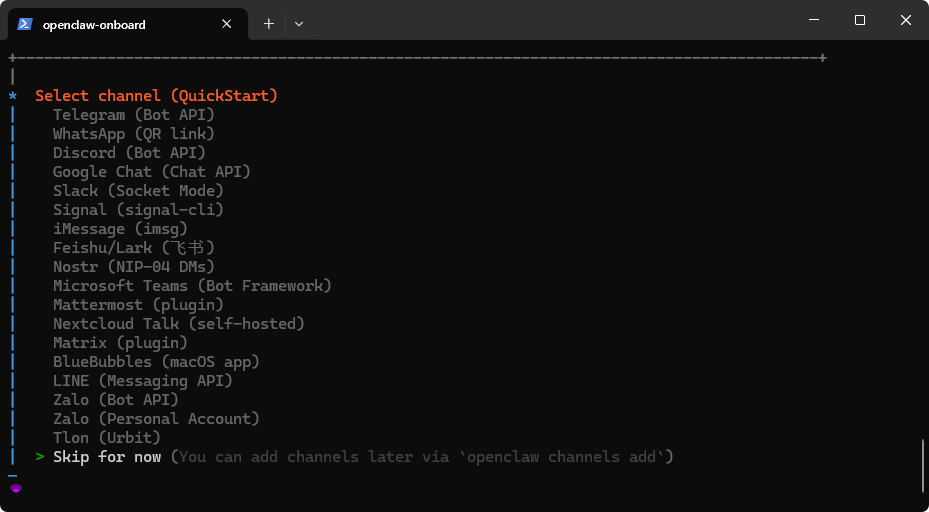Image resolution: width=929 pixels, height=512 pixels.
Task: Maximize the terminal window
Action: tap(859, 20)
